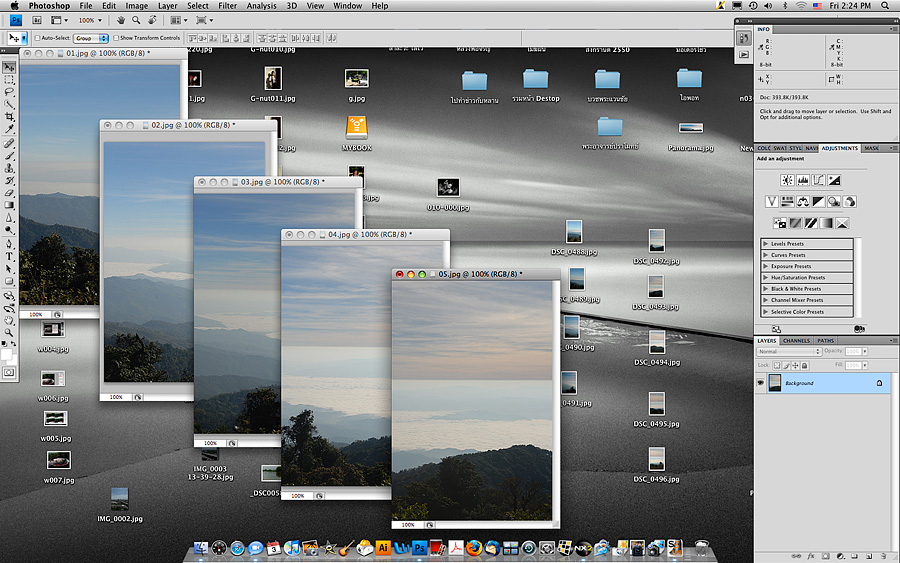The image size is (900, 563).
Task: Click the foreground color swatch
Action: coord(7,352)
